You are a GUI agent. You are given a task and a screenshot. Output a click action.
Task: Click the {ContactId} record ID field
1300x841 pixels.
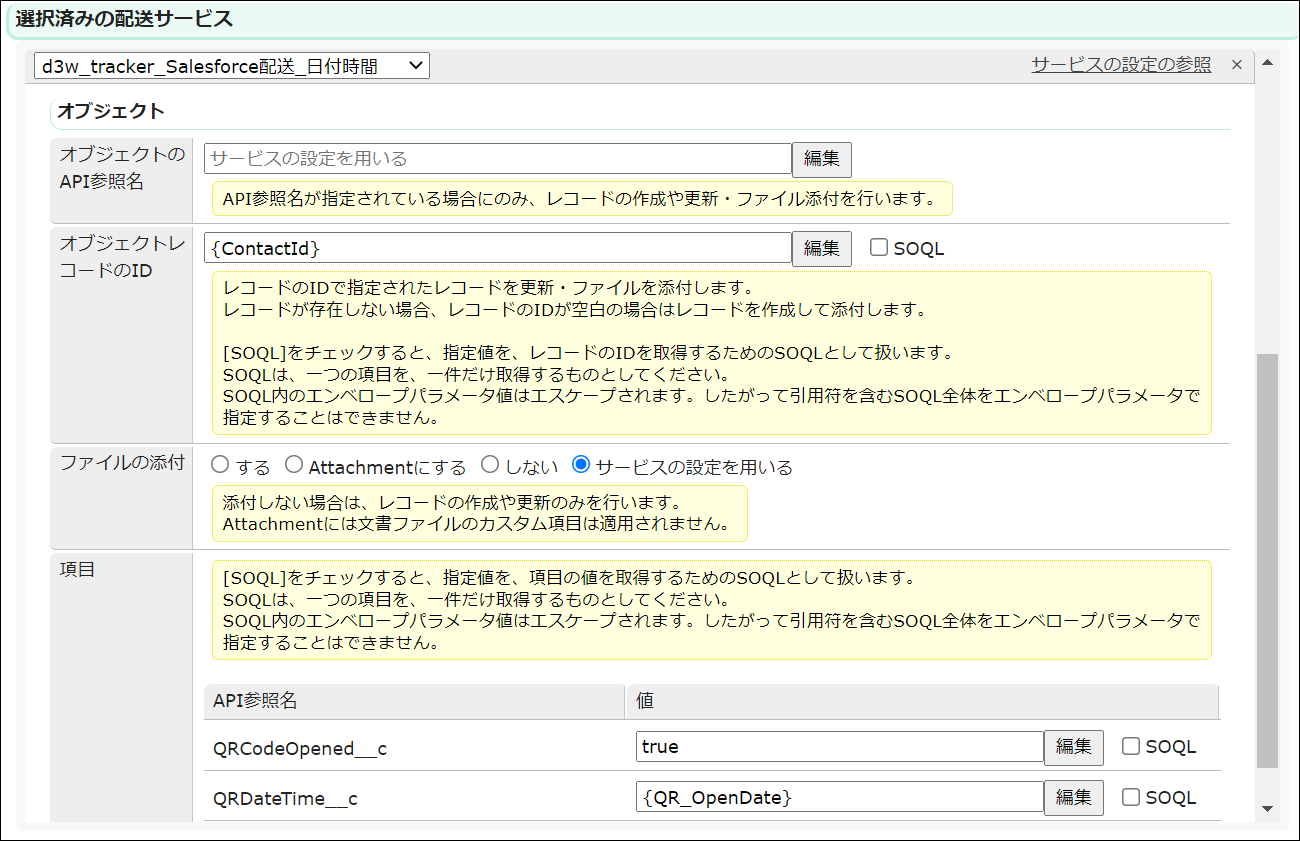tap(497, 248)
